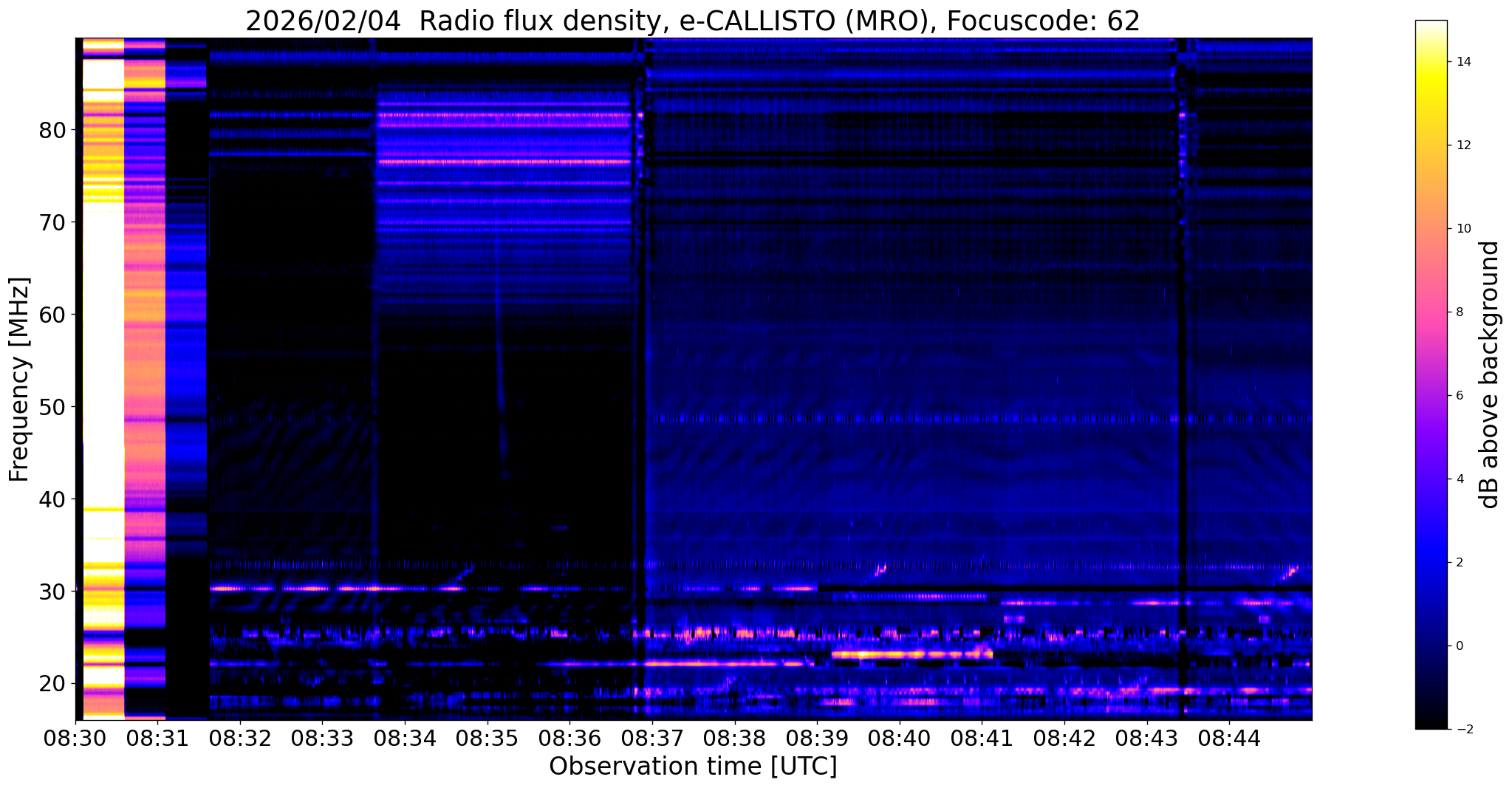Click the plot title text
This screenshot has width=1512, height=788.
point(693,21)
